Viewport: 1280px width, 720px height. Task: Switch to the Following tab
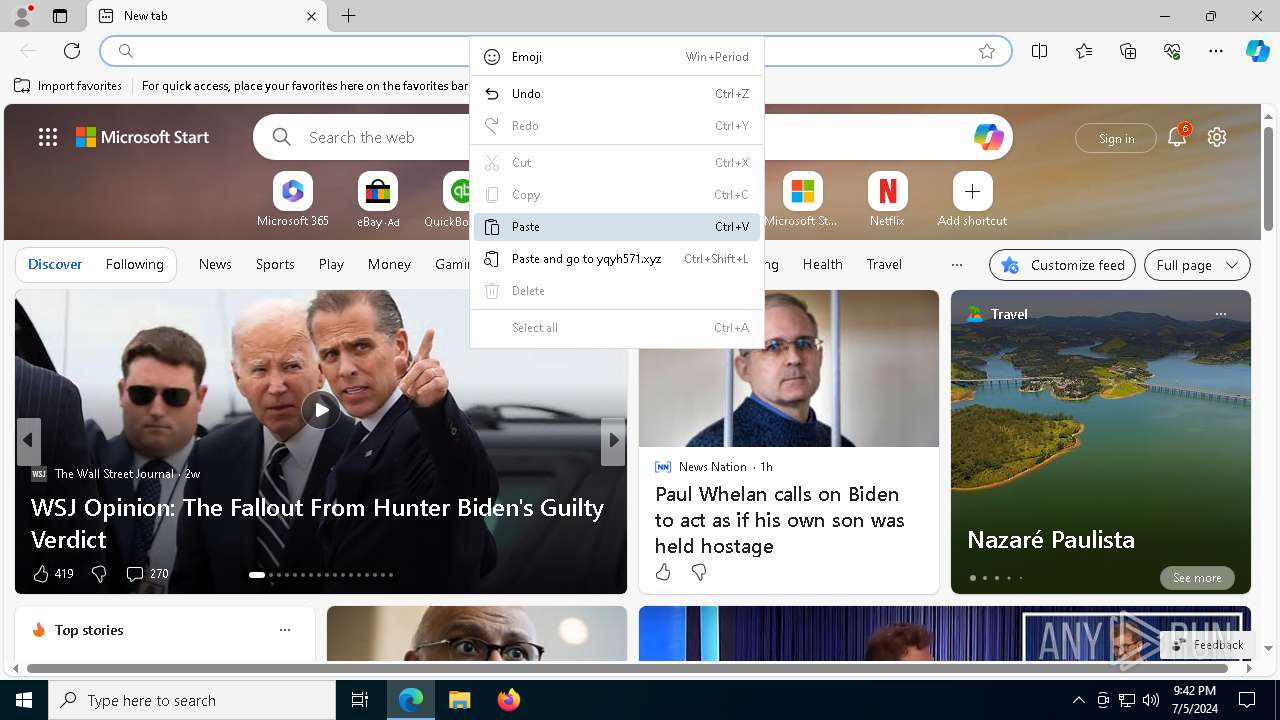tap(135, 265)
